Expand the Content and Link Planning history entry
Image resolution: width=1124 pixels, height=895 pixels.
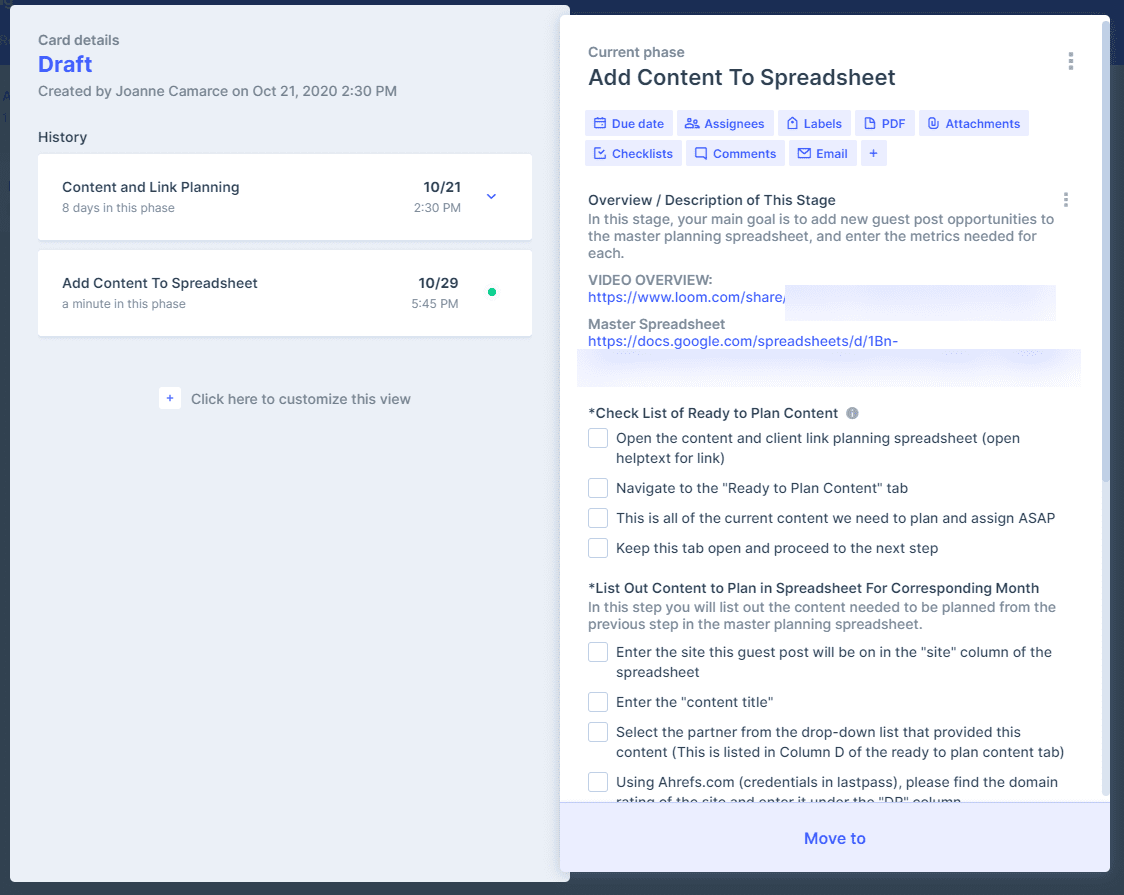pyautogui.click(x=491, y=196)
